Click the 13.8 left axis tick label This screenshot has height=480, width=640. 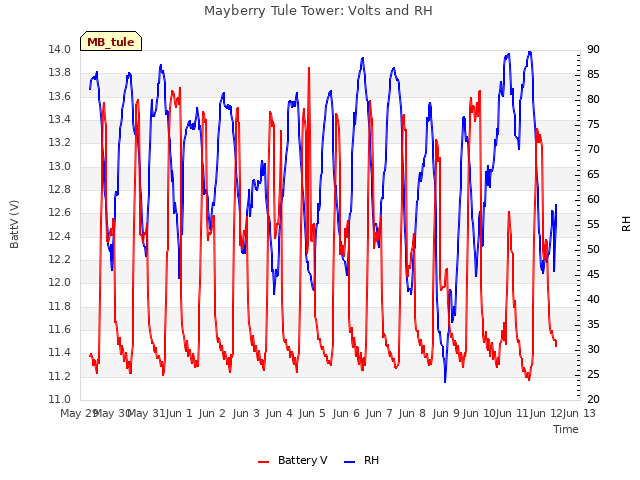click(x=59, y=73)
